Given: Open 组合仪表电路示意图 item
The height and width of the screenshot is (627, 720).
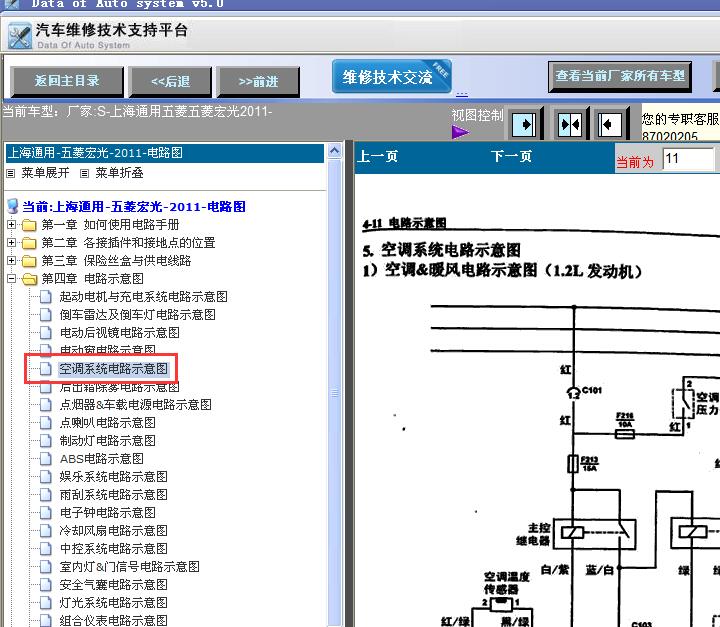Looking at the screenshot, I should tap(113, 620).
